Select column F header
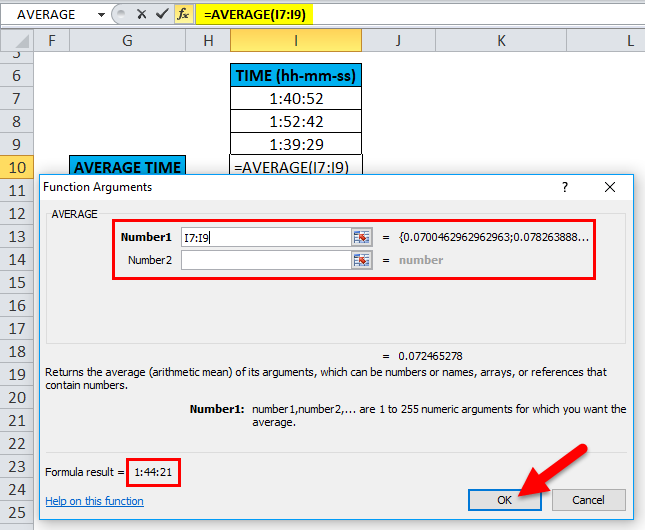 51,40
